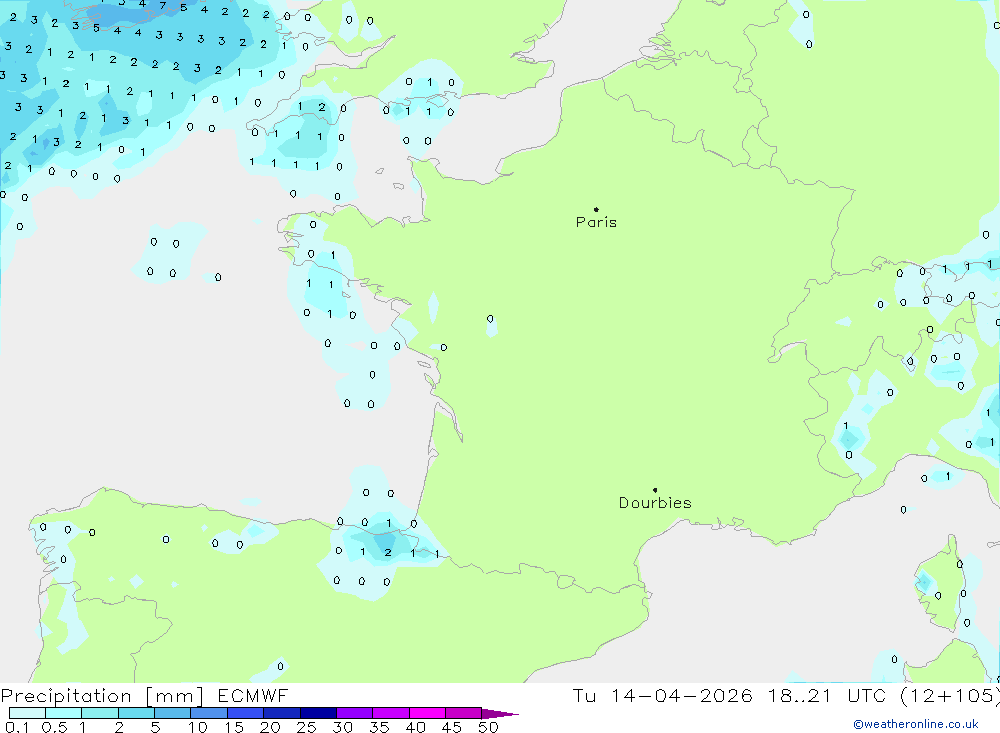Click the above-50 mm legend arrow tip

click(501, 714)
